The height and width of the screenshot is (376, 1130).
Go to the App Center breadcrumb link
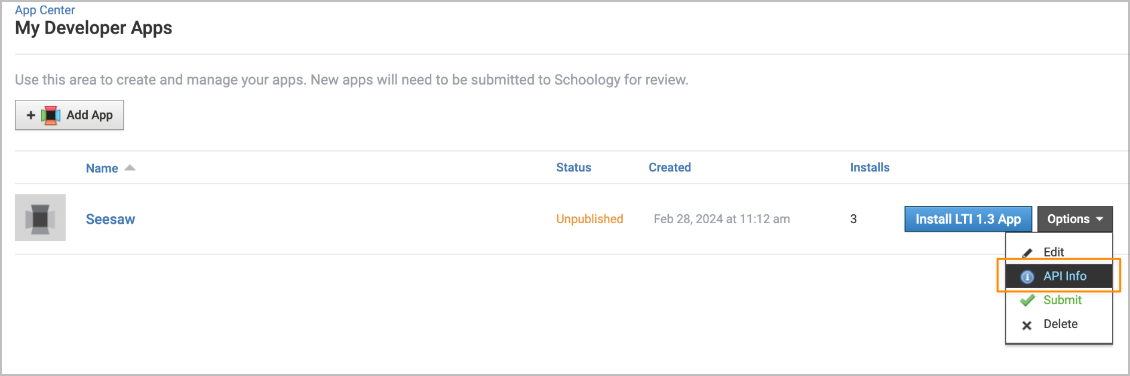tap(45, 11)
